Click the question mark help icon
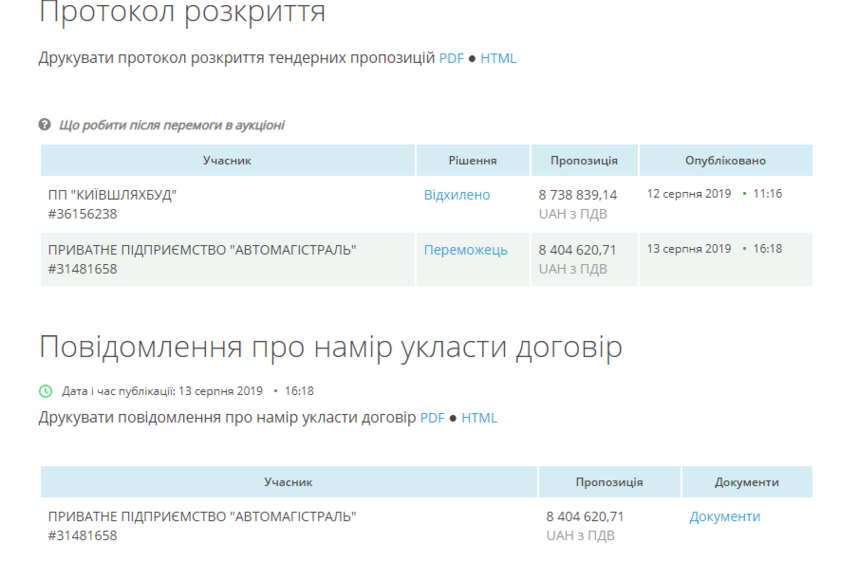This screenshot has height=569, width=859. click(x=45, y=125)
